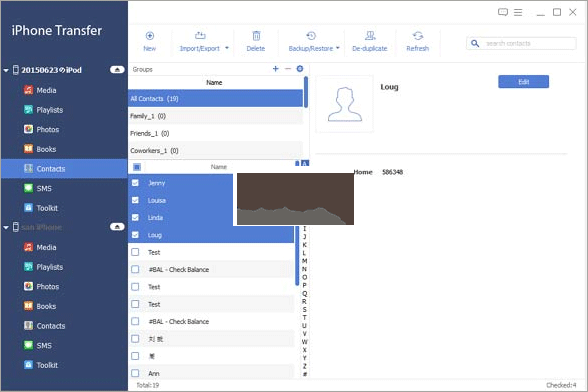Click the De-duplicate contacts icon
Viewport: 588px width, 392px height.
click(x=370, y=36)
